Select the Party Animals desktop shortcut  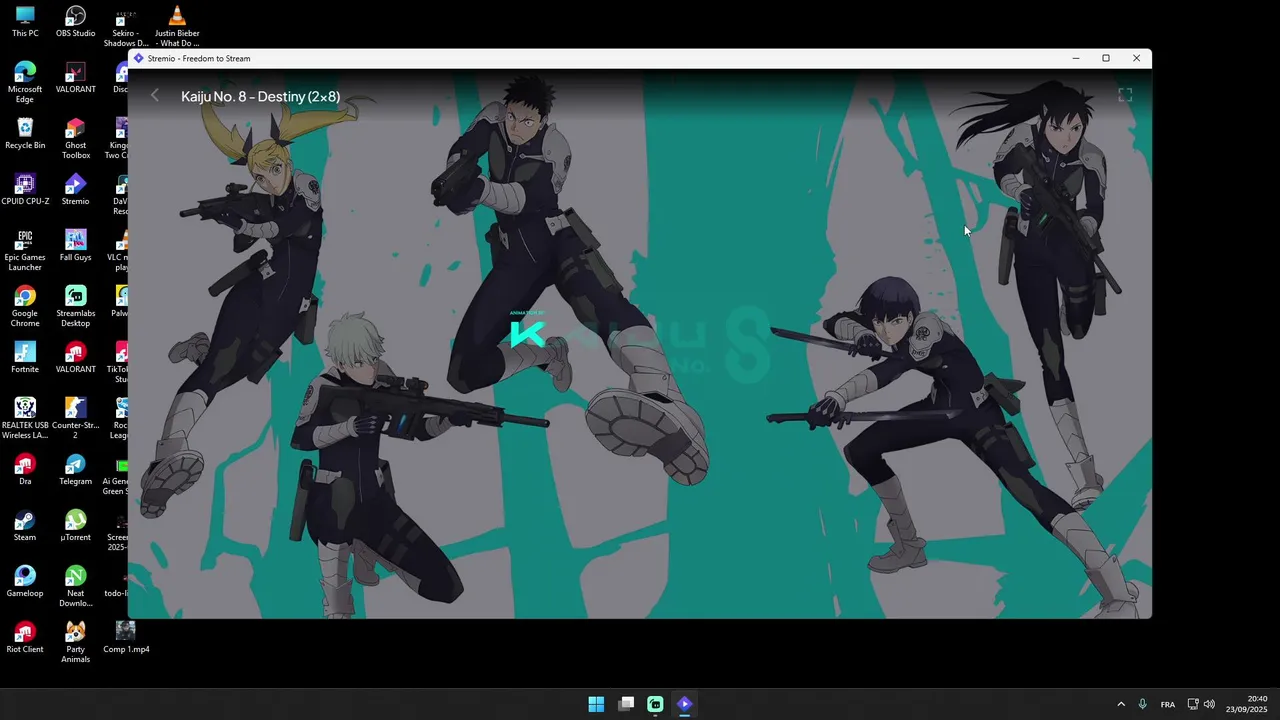click(75, 643)
